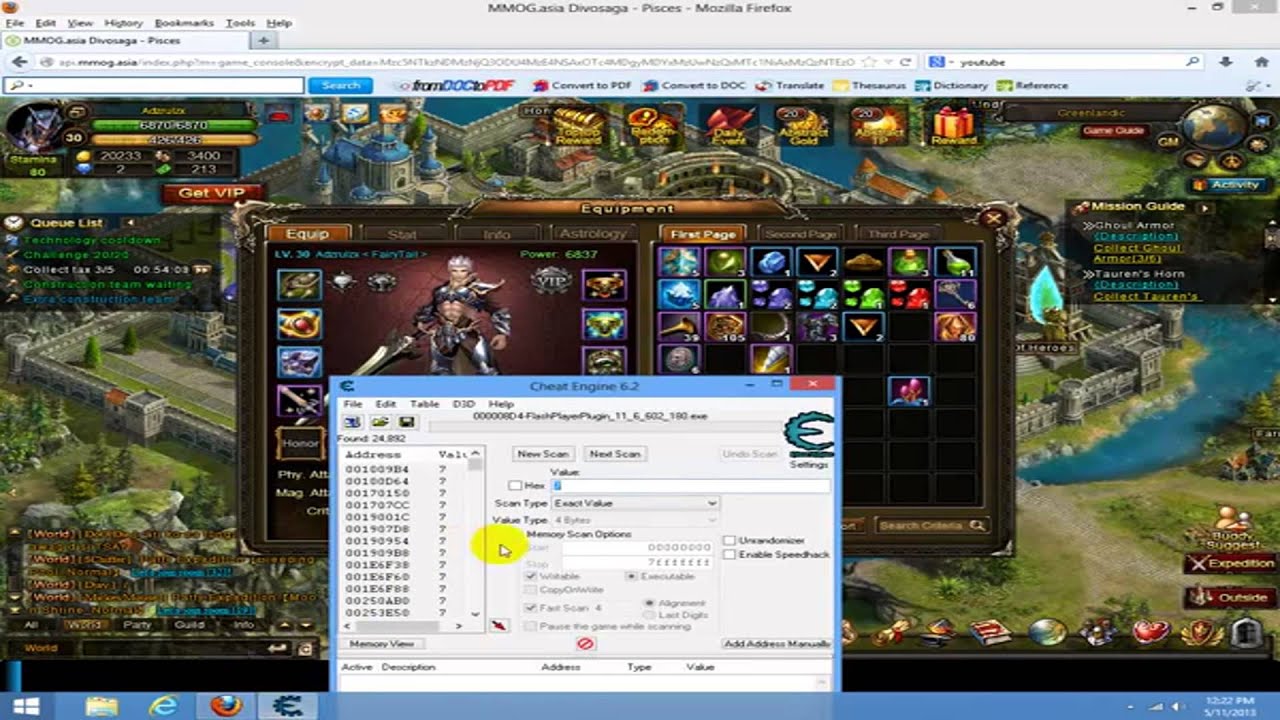Toggle Pause the game while scanning
The width and height of the screenshot is (1280, 720).
click(531, 626)
